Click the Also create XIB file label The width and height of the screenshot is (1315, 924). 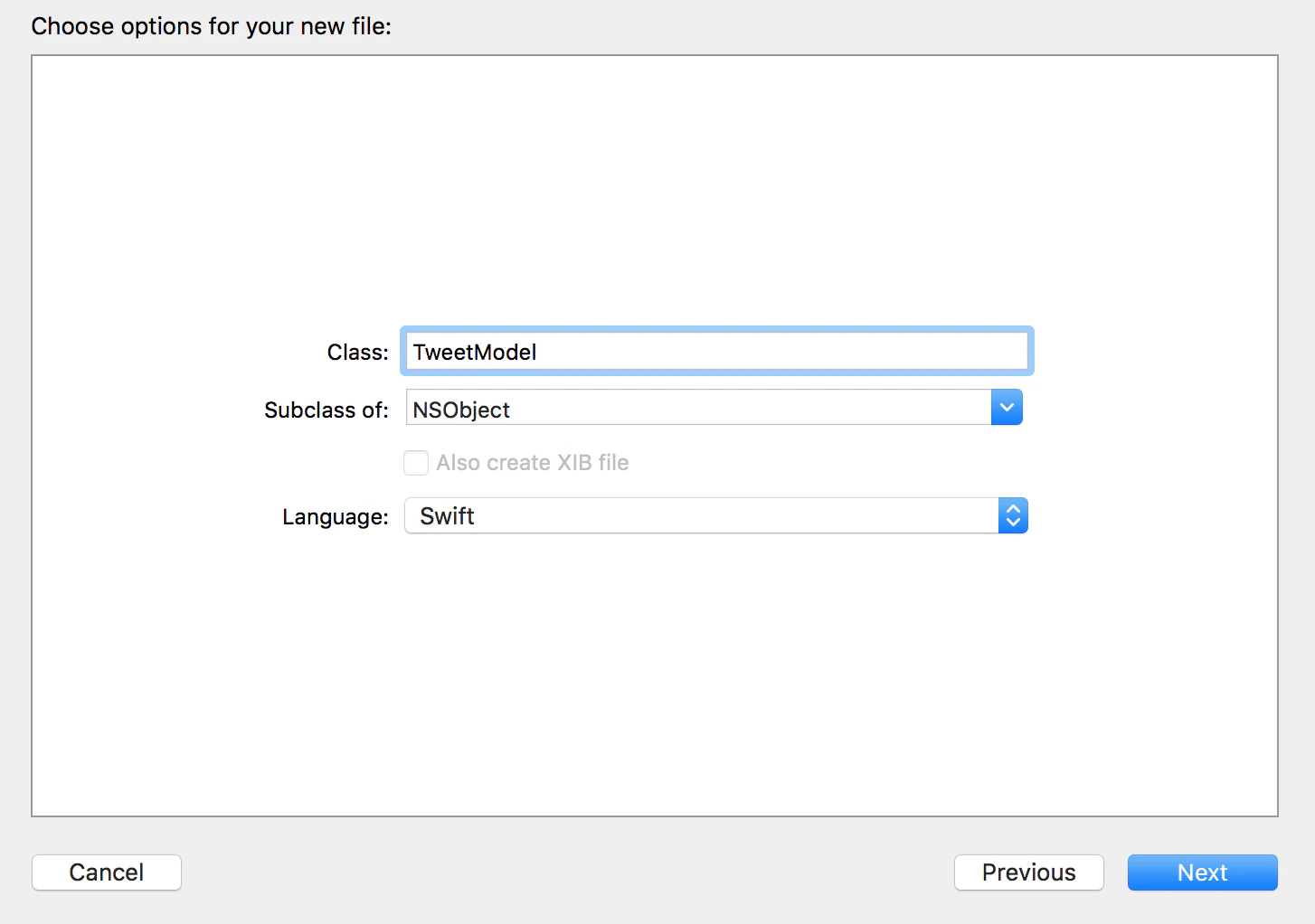tap(532, 463)
